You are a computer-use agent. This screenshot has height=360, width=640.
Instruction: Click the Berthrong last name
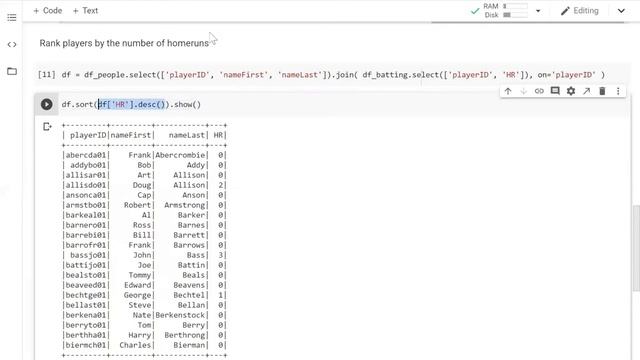tap(184, 335)
